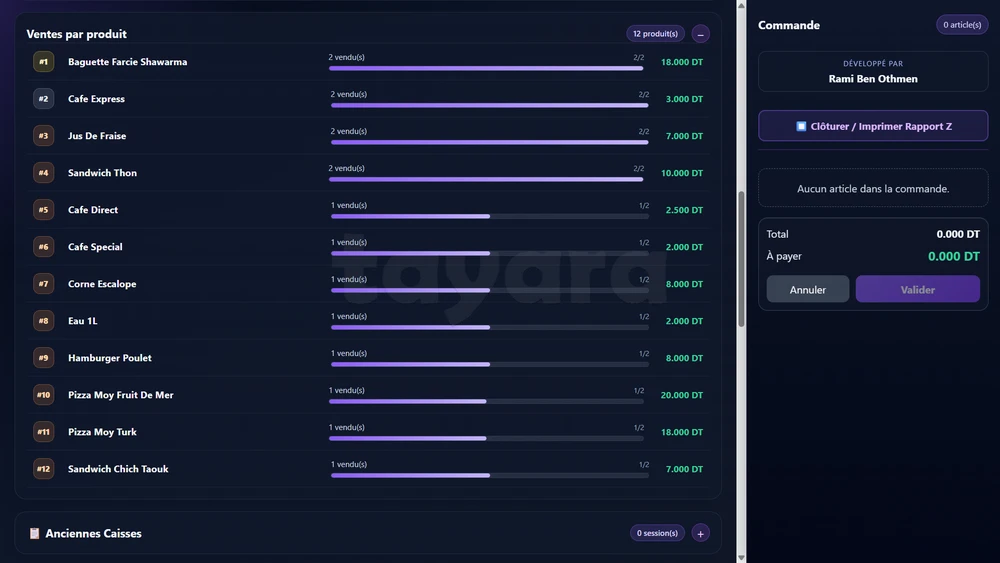The width and height of the screenshot is (1000, 563).
Task: Click the #11 rank badge
Action: [x=43, y=432]
